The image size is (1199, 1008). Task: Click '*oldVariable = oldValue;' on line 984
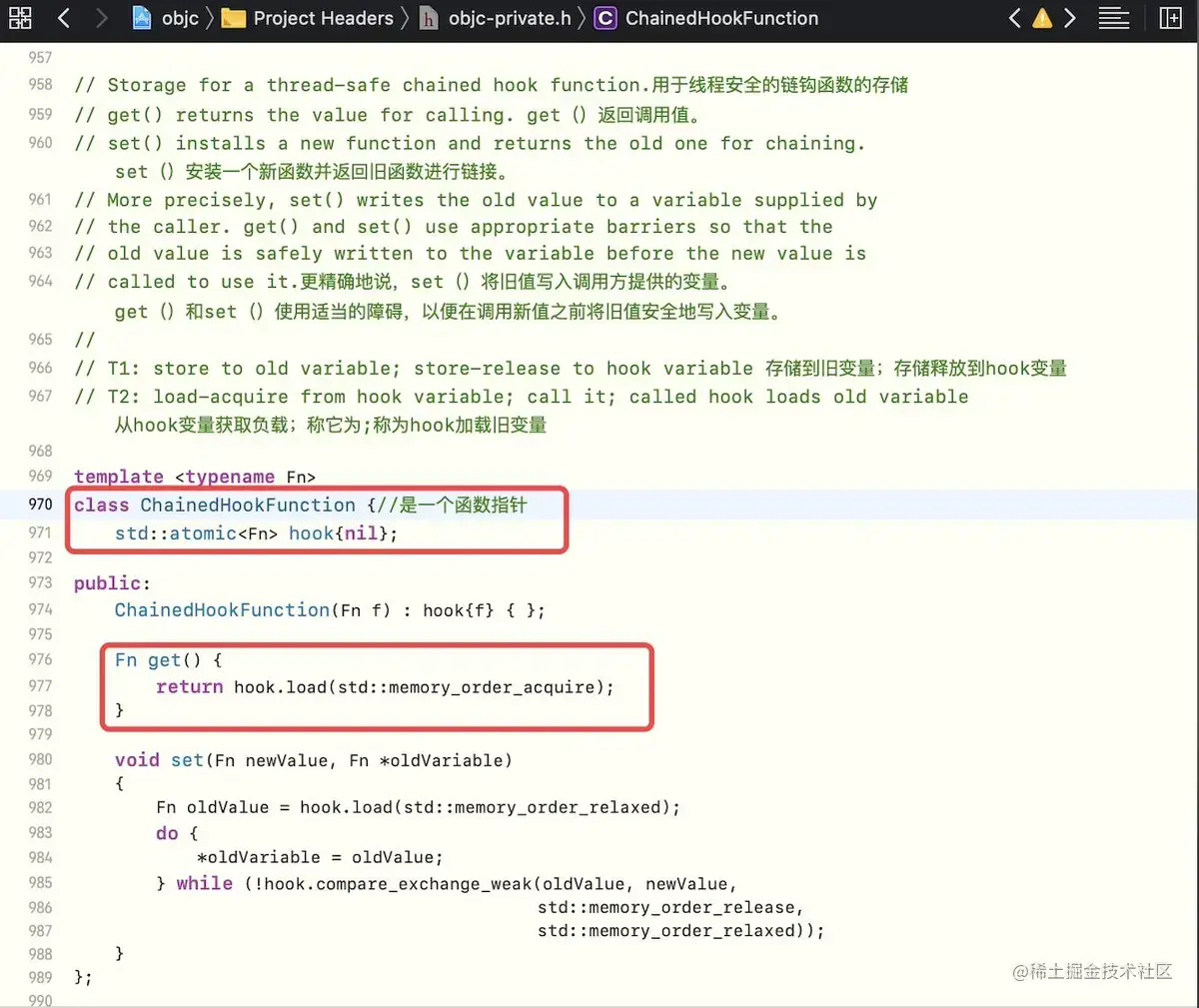click(x=320, y=857)
